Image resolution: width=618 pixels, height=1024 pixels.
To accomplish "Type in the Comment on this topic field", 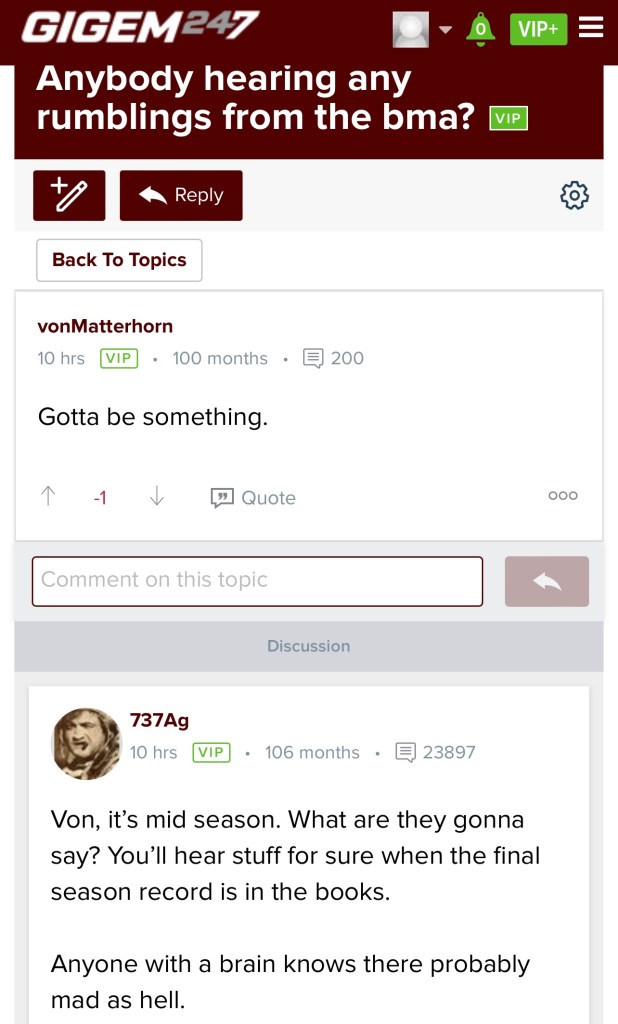I will click(x=257, y=581).
